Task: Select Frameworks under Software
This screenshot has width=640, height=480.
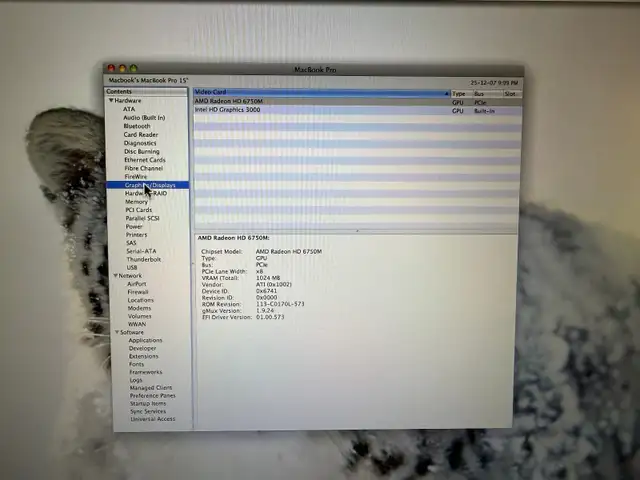Action: (146, 372)
